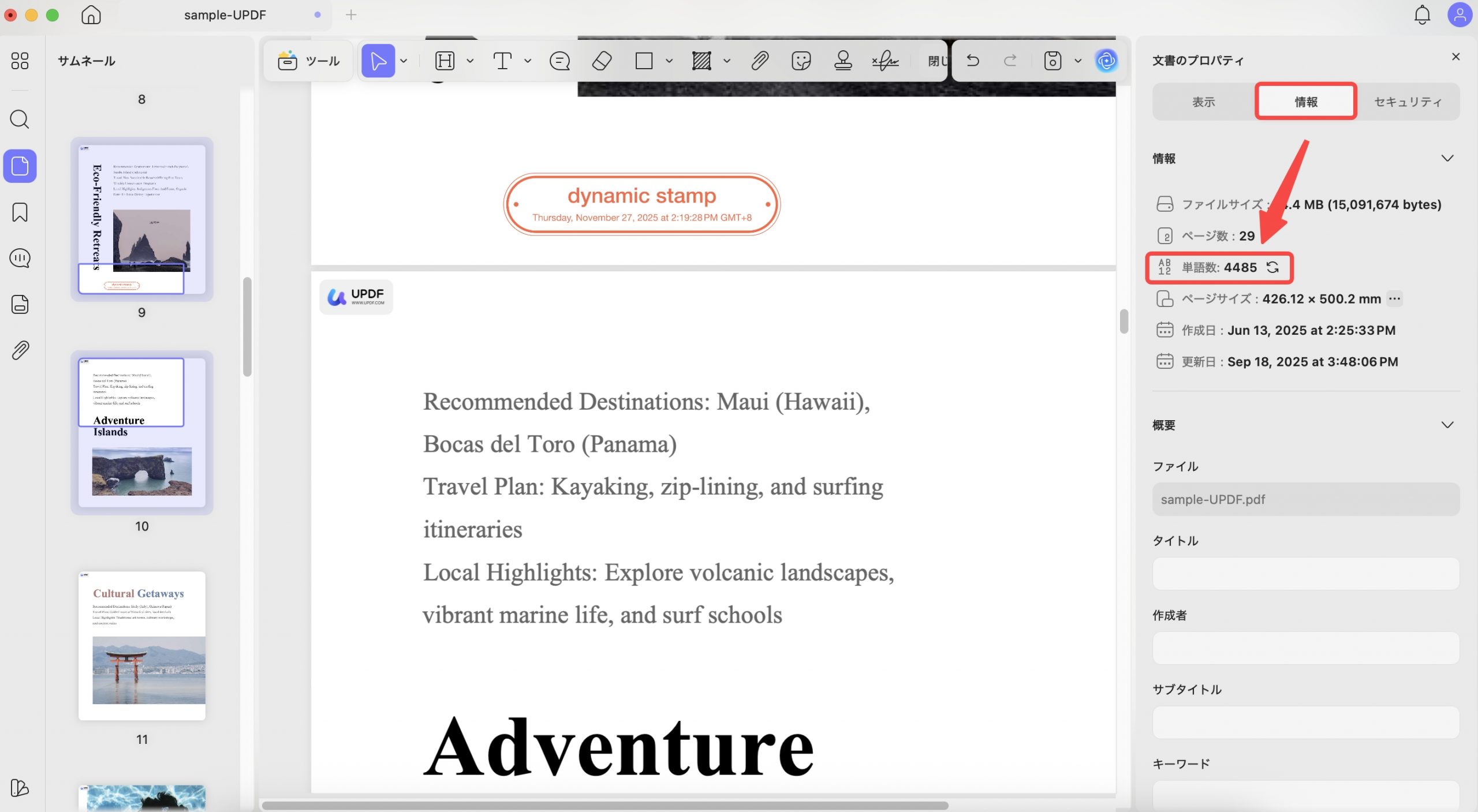The width and height of the screenshot is (1478, 812).
Task: Select page 11 Cultural Getaways thumbnail
Action: pyautogui.click(x=142, y=645)
